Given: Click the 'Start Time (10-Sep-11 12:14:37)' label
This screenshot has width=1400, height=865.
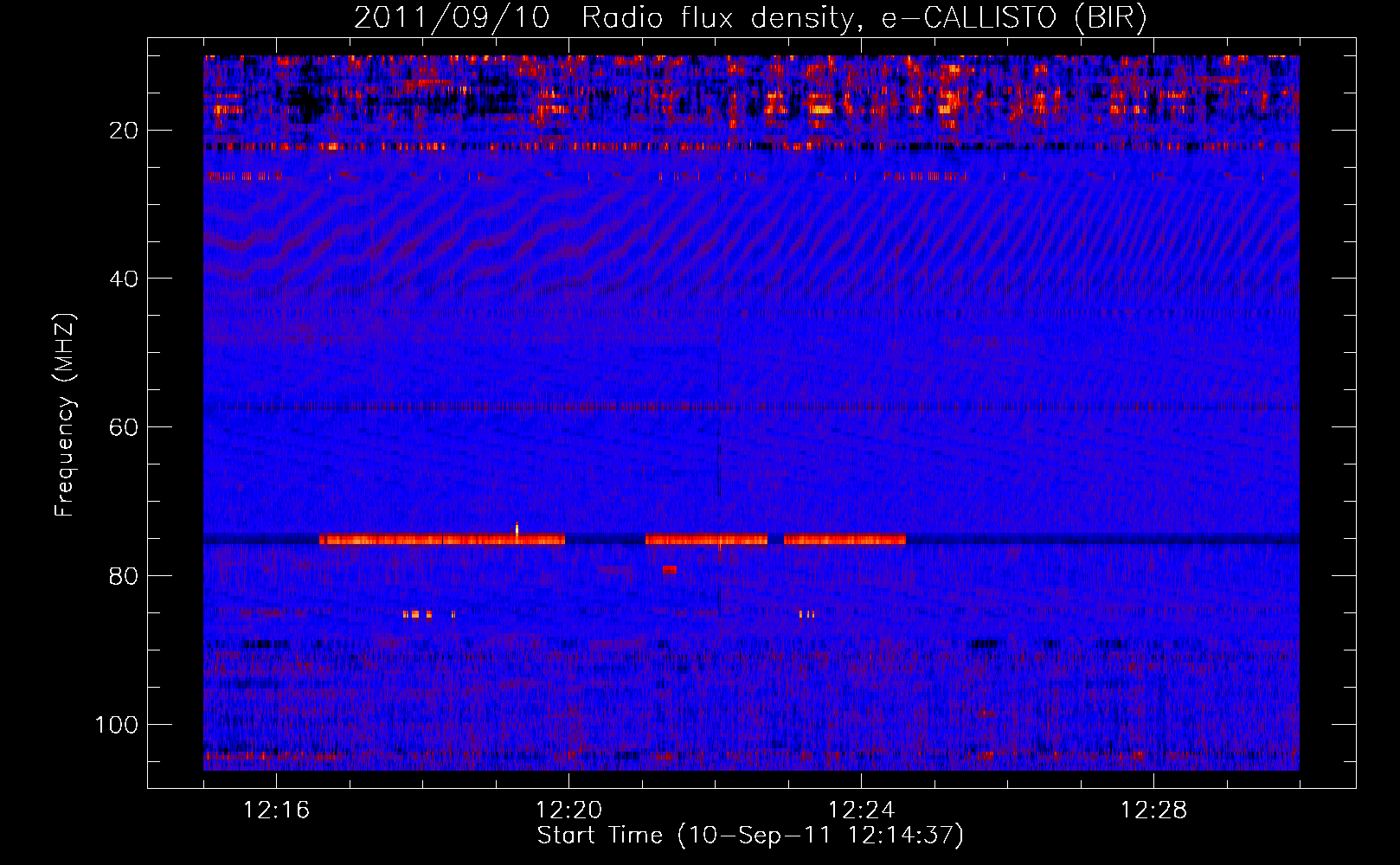Looking at the screenshot, I should tap(750, 836).
